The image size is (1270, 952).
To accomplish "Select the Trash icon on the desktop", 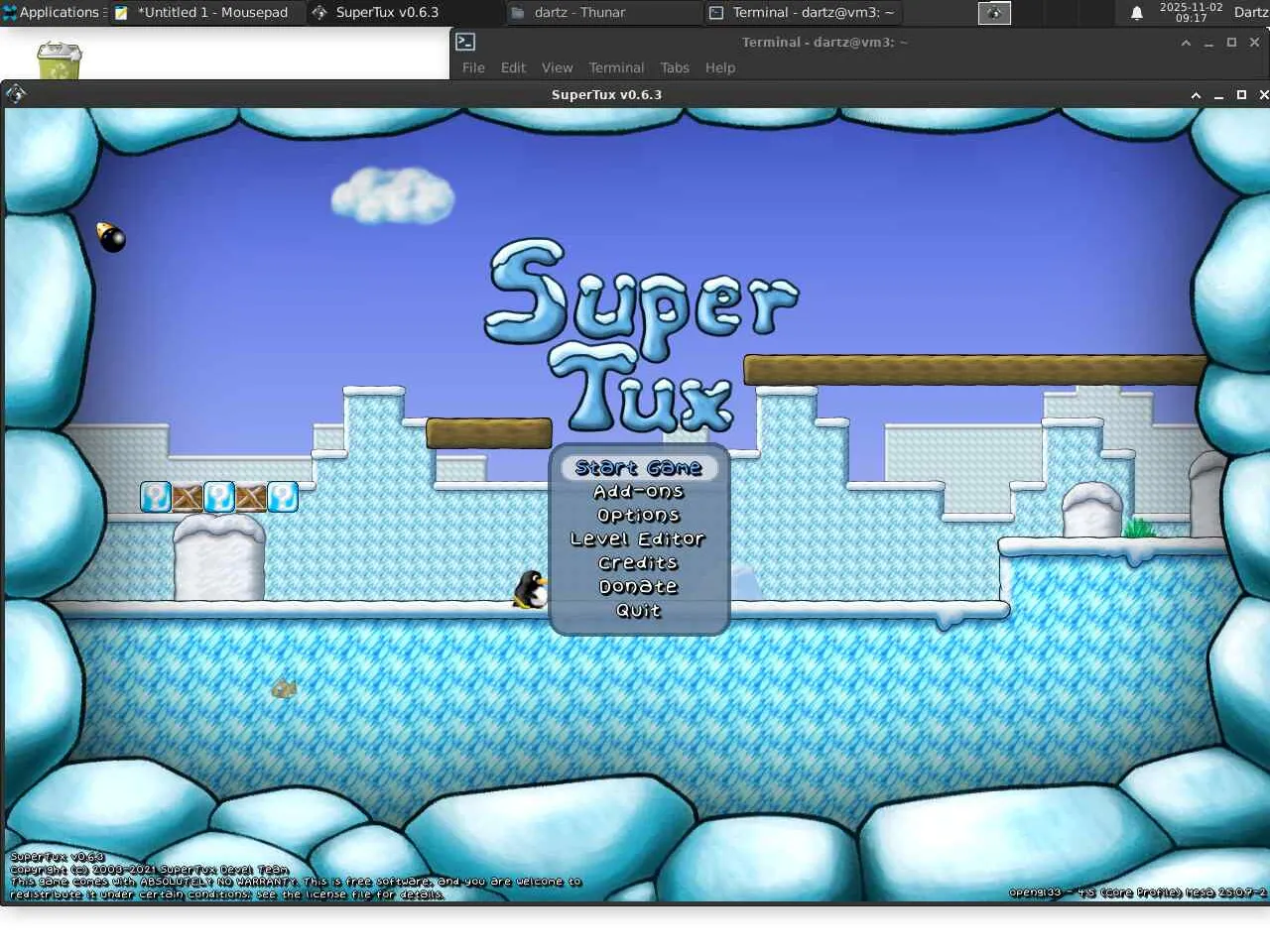I will [x=60, y=59].
